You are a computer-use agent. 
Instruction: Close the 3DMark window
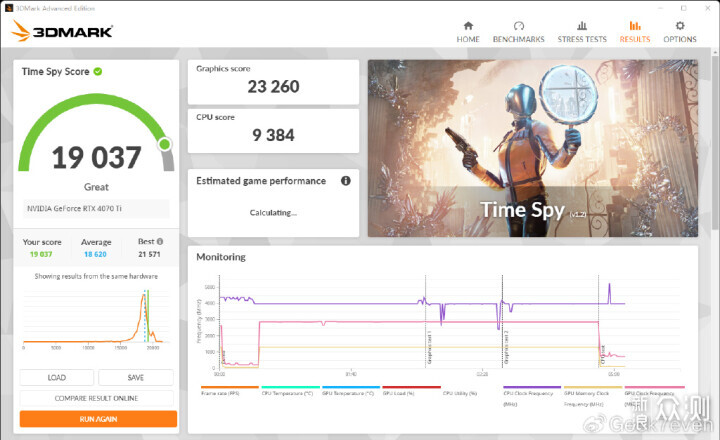(x=708, y=8)
